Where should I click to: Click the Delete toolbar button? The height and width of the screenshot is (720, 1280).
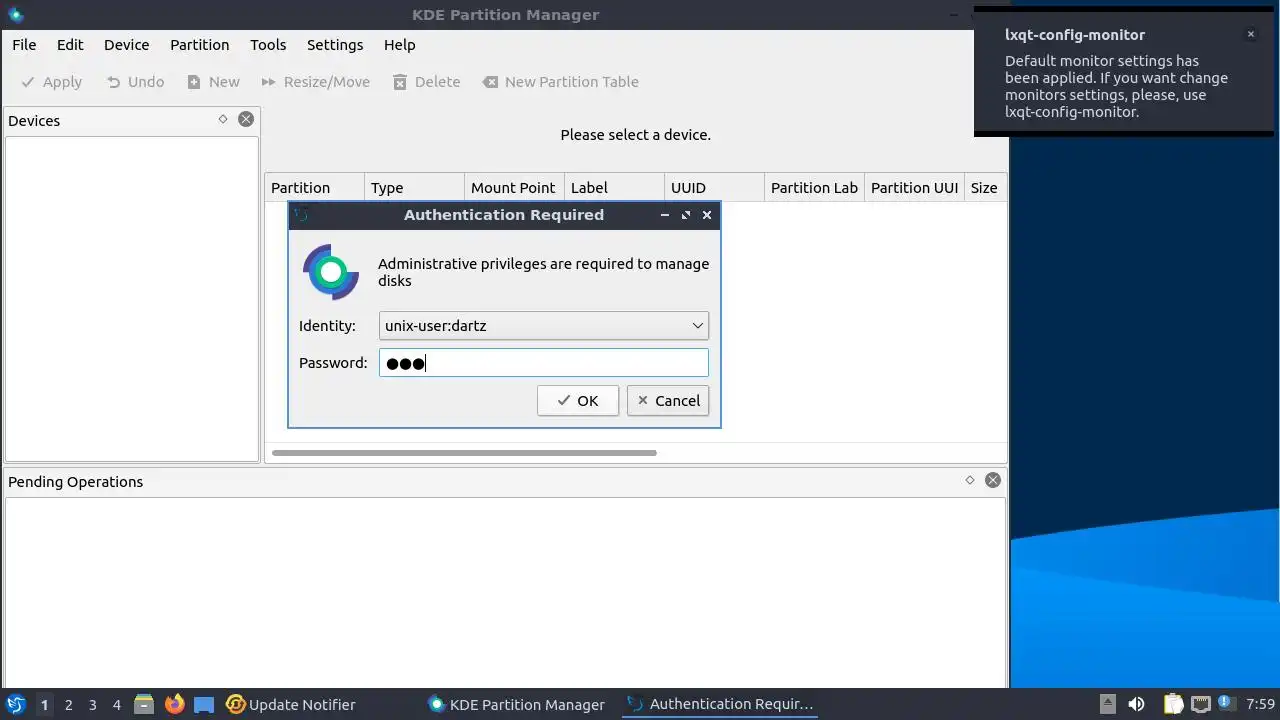427,82
